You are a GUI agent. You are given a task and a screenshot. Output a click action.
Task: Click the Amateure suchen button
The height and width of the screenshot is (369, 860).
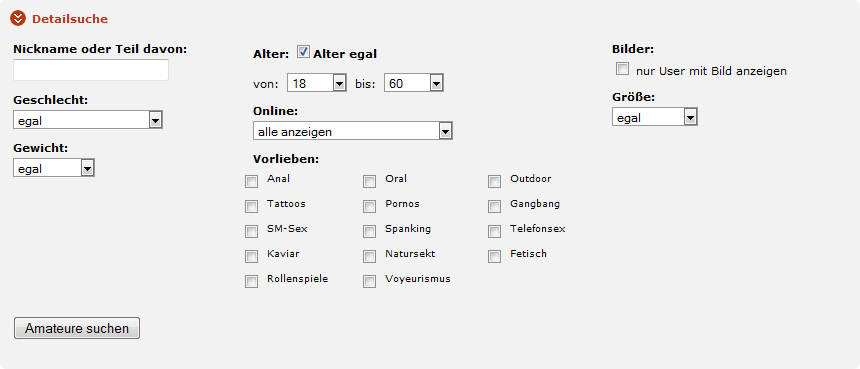point(77,328)
